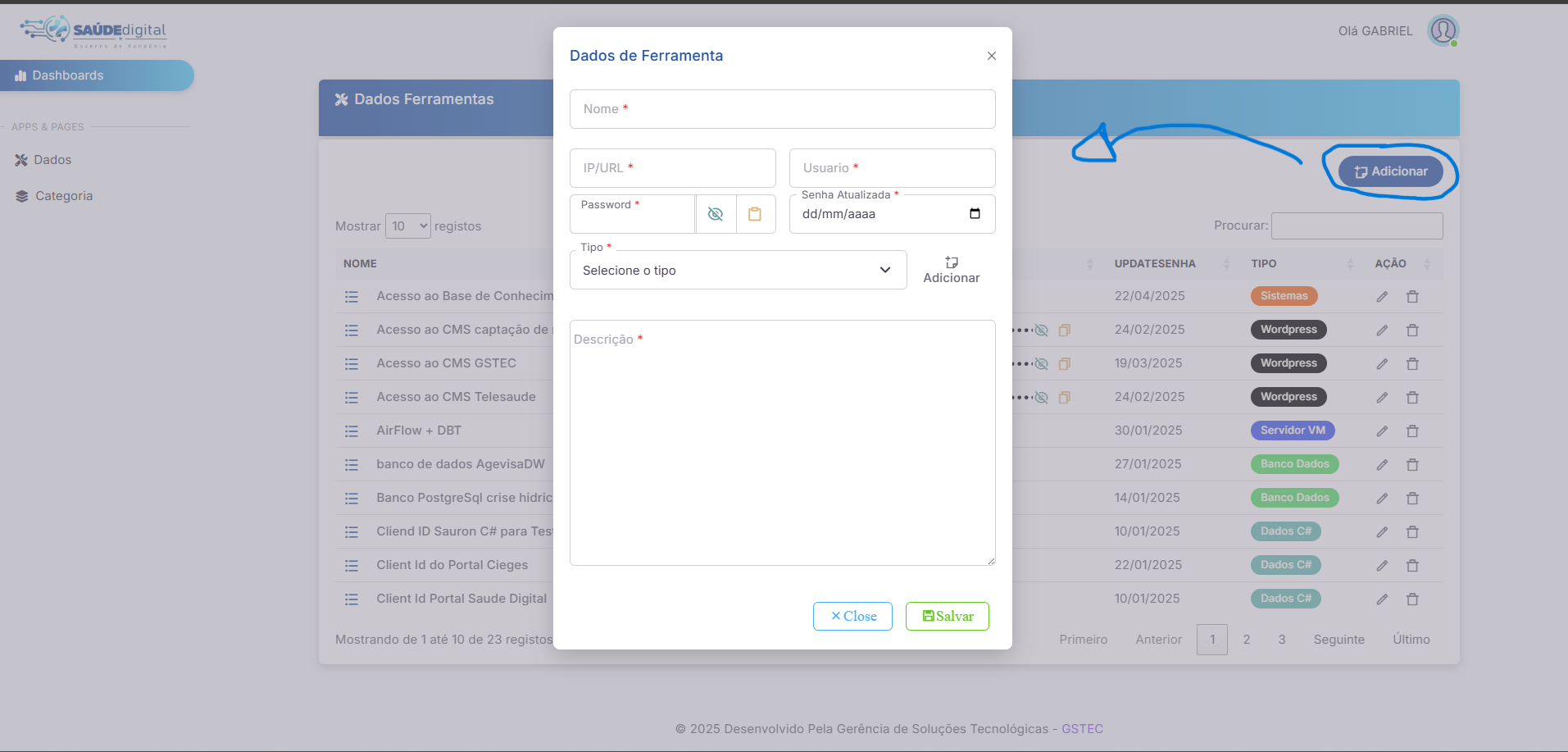Delete the 14/01/2025 Banco Dados row
This screenshot has width=1568, height=752.
tap(1412, 498)
